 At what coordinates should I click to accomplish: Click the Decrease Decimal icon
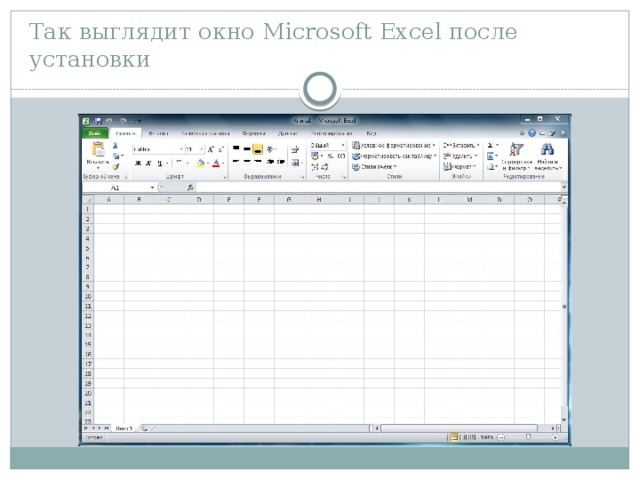pos(324,167)
